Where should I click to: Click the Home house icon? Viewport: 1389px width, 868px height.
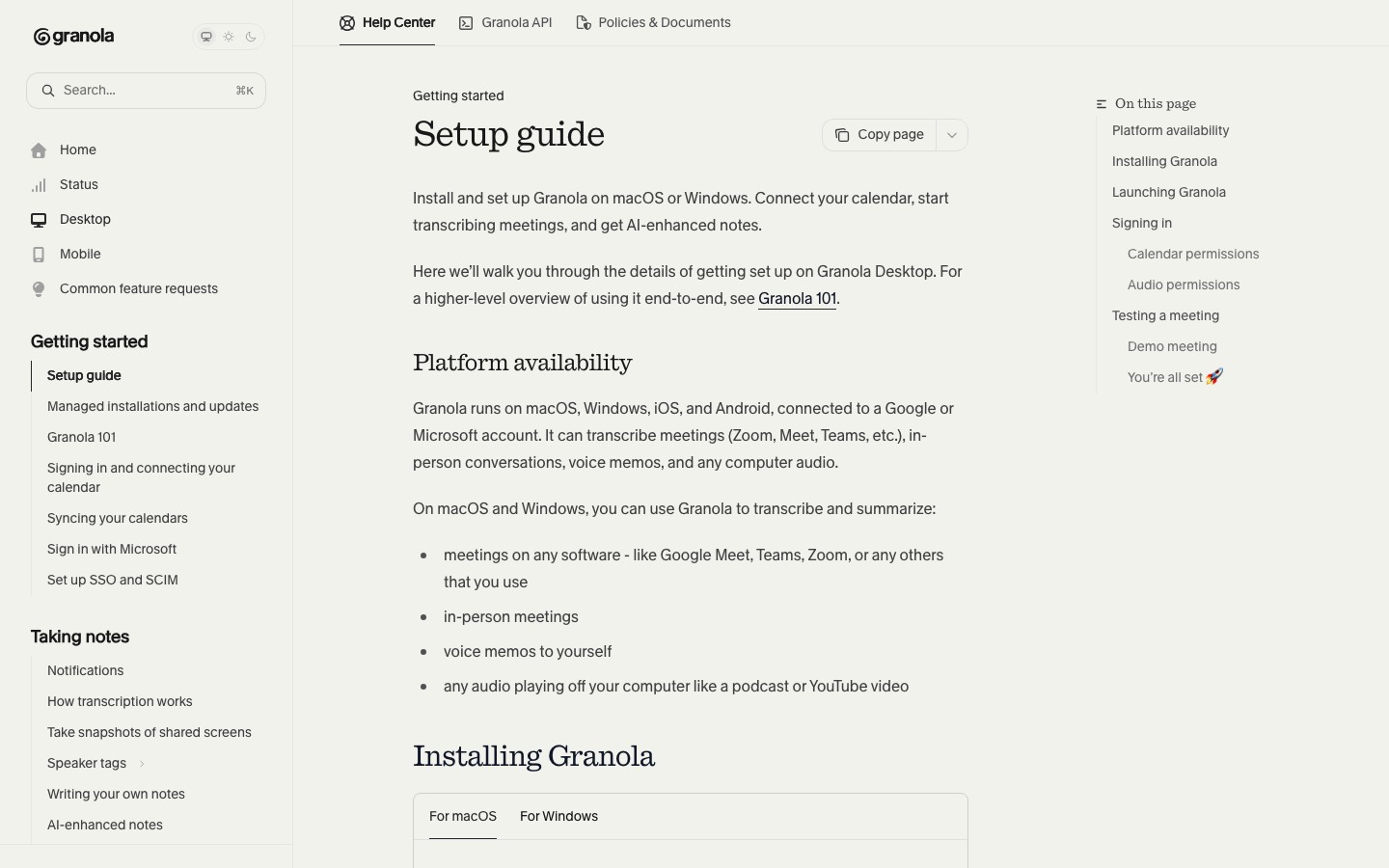click(x=39, y=150)
